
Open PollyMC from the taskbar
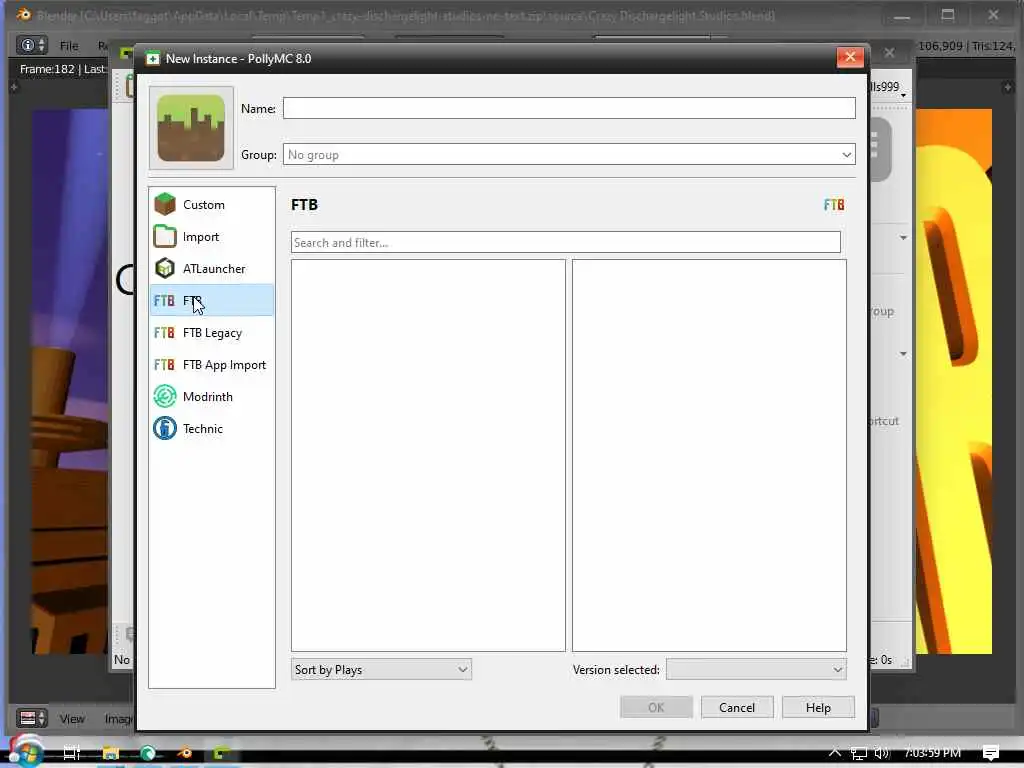point(222,753)
